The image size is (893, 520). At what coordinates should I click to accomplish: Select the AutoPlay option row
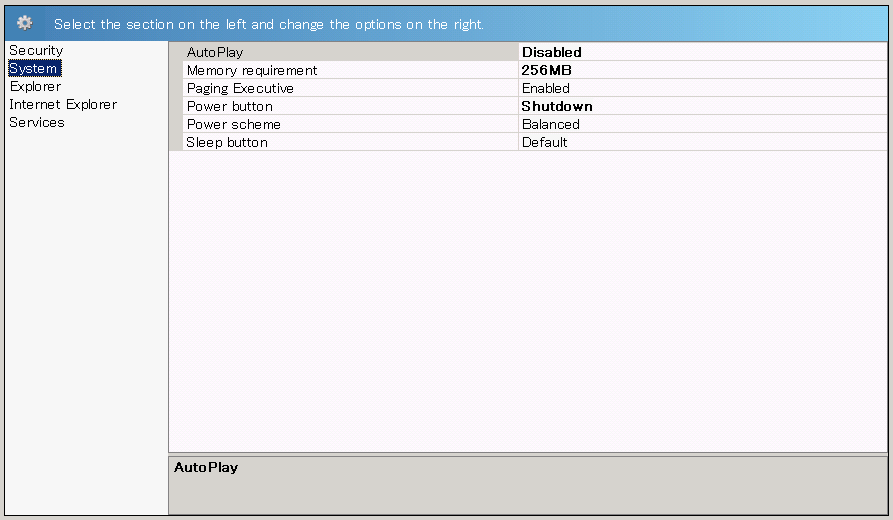click(x=350, y=52)
